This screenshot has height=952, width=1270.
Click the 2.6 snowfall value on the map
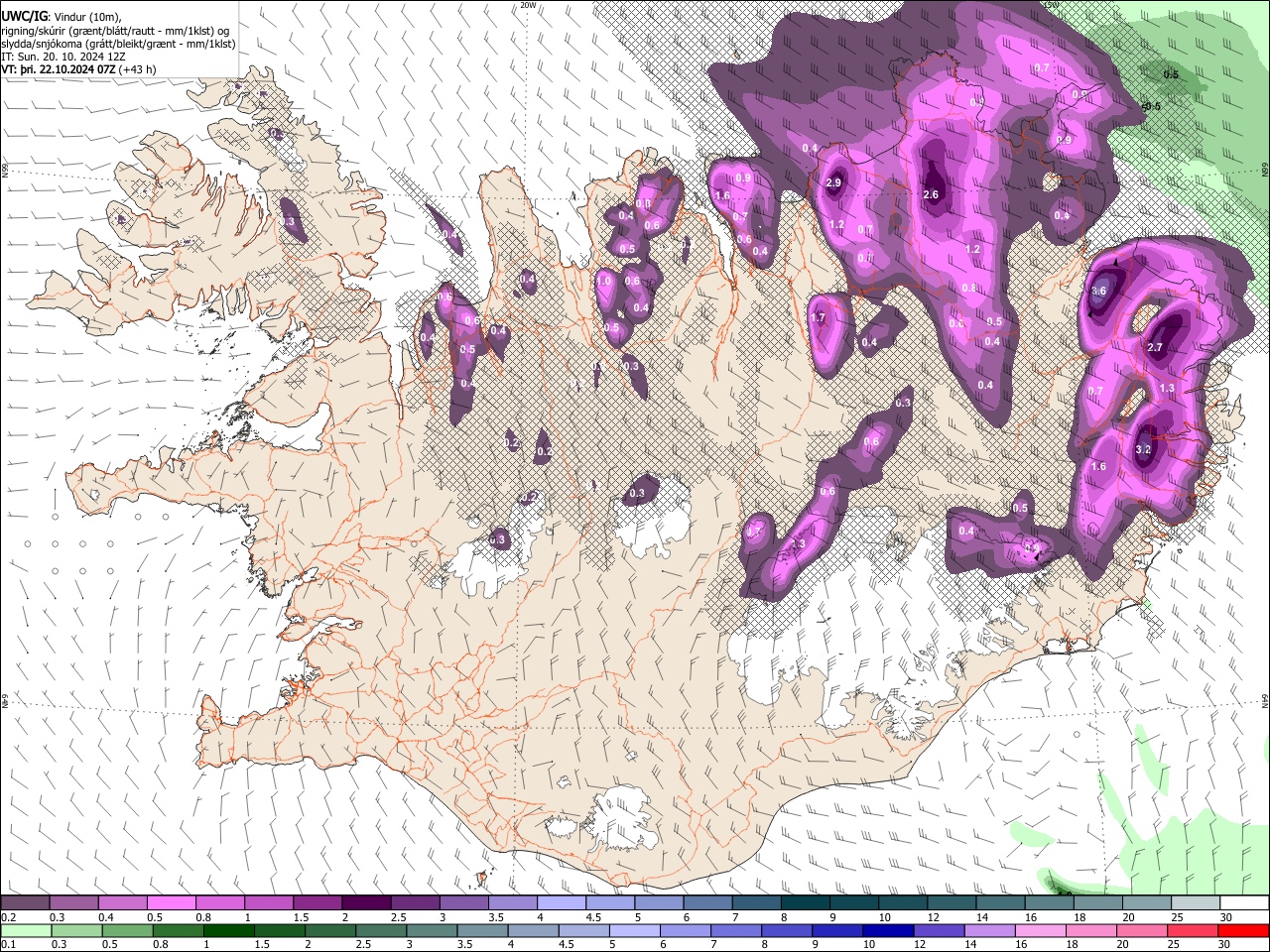tap(931, 195)
